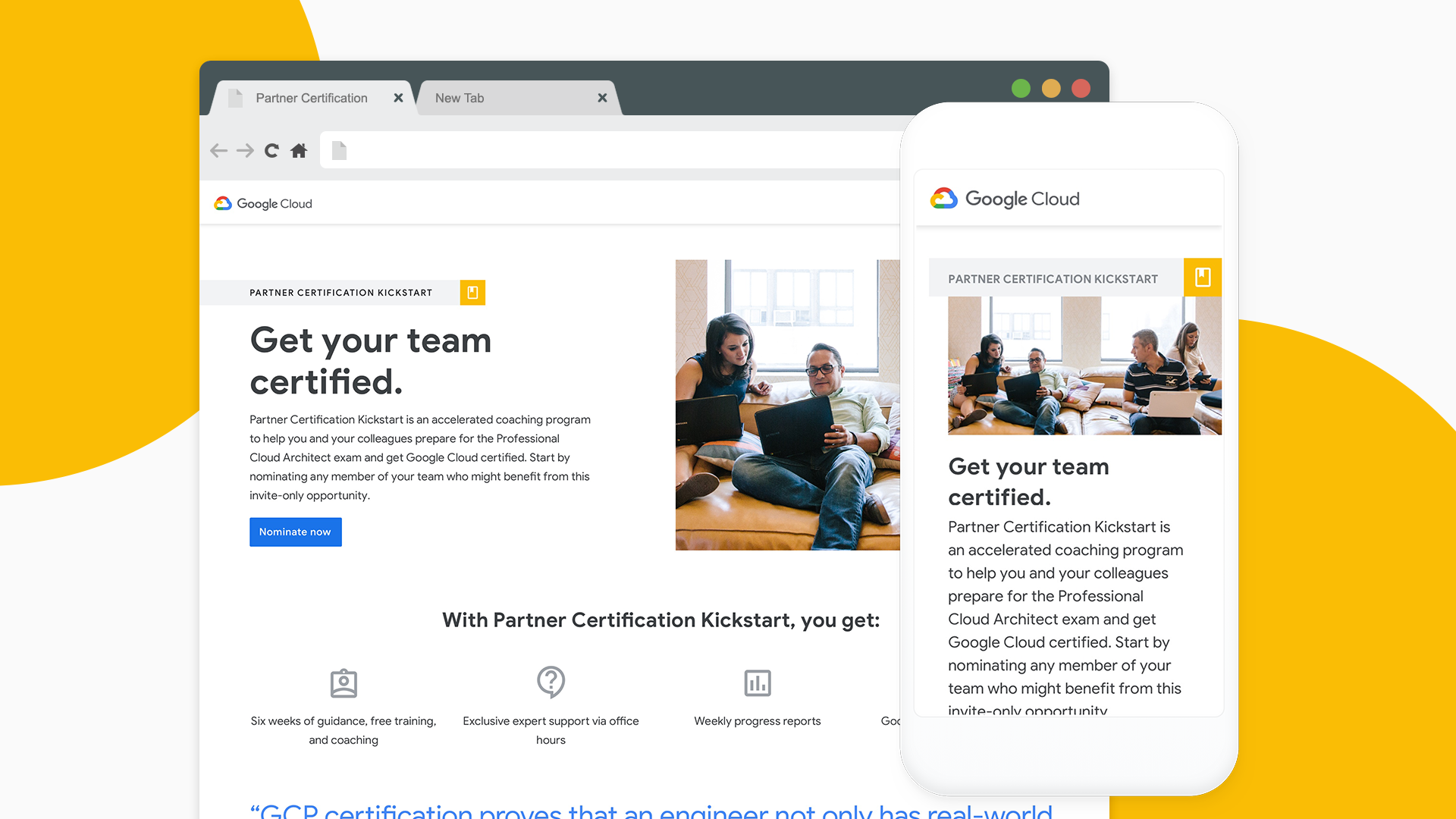1456x819 pixels.
Task: Click the phone hero photo of team on couch
Action: pyautogui.click(x=1084, y=366)
